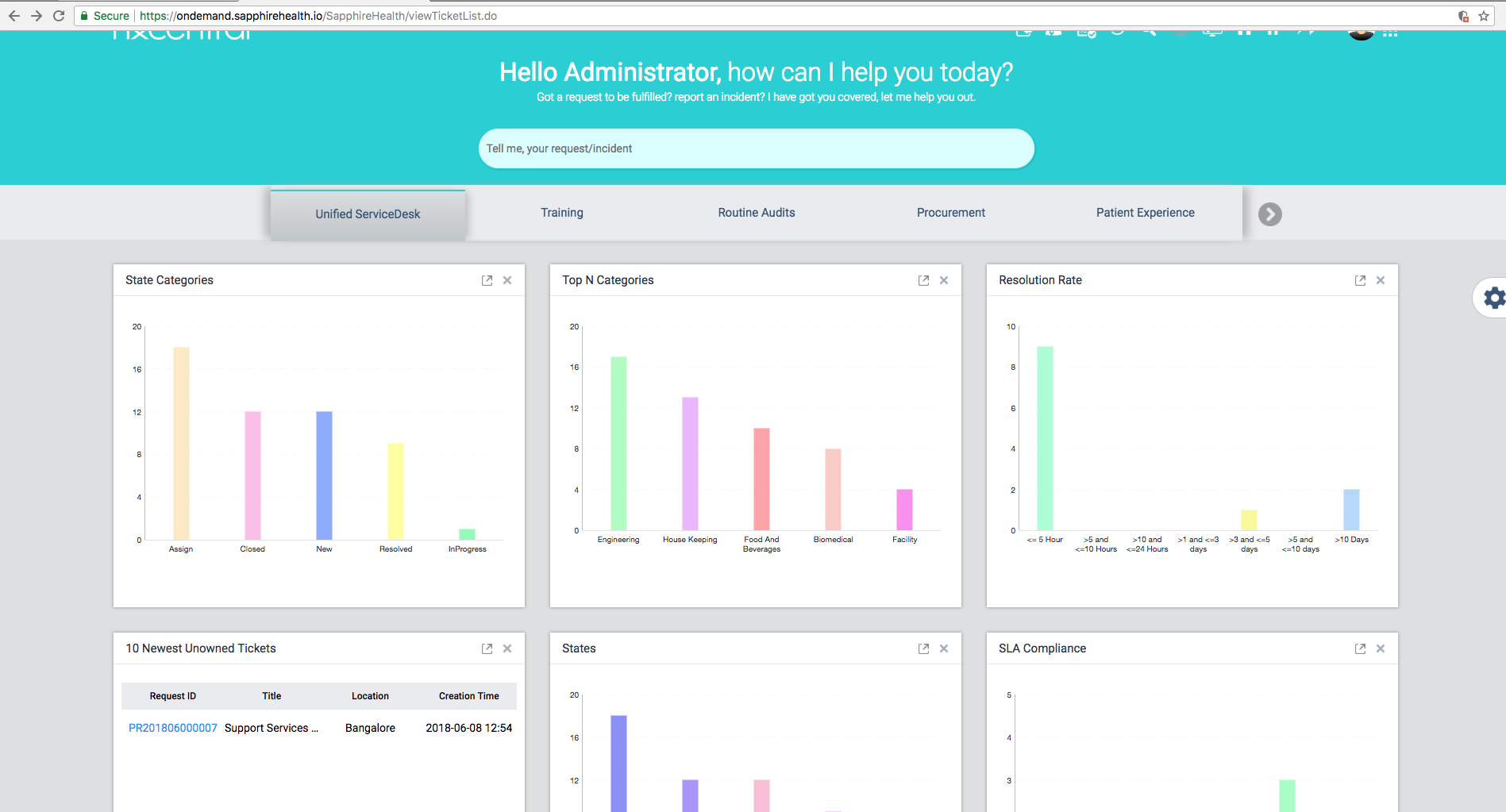The image size is (1506, 812).
Task: Close the State Categories widget
Action: [x=507, y=280]
